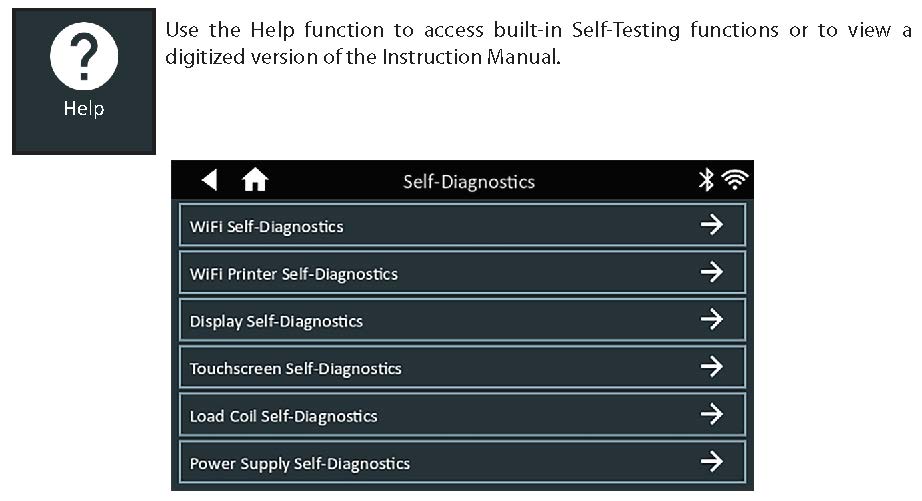The width and height of the screenshot is (922, 501).
Task: Click the Help question mark icon
Action: [x=83, y=60]
